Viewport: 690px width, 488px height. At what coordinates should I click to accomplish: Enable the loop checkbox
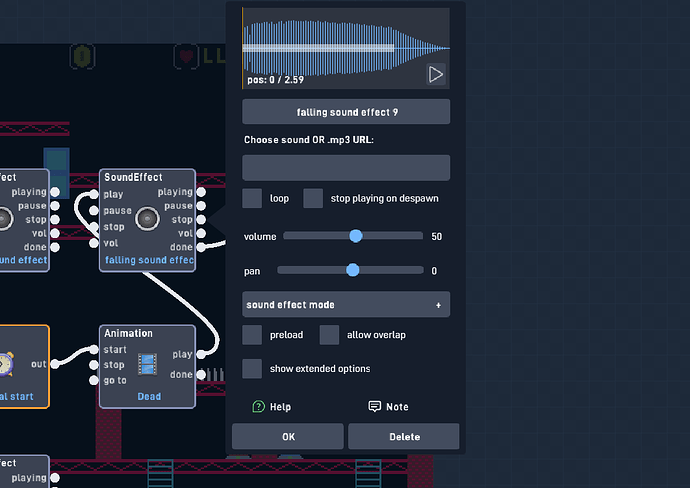pos(252,198)
